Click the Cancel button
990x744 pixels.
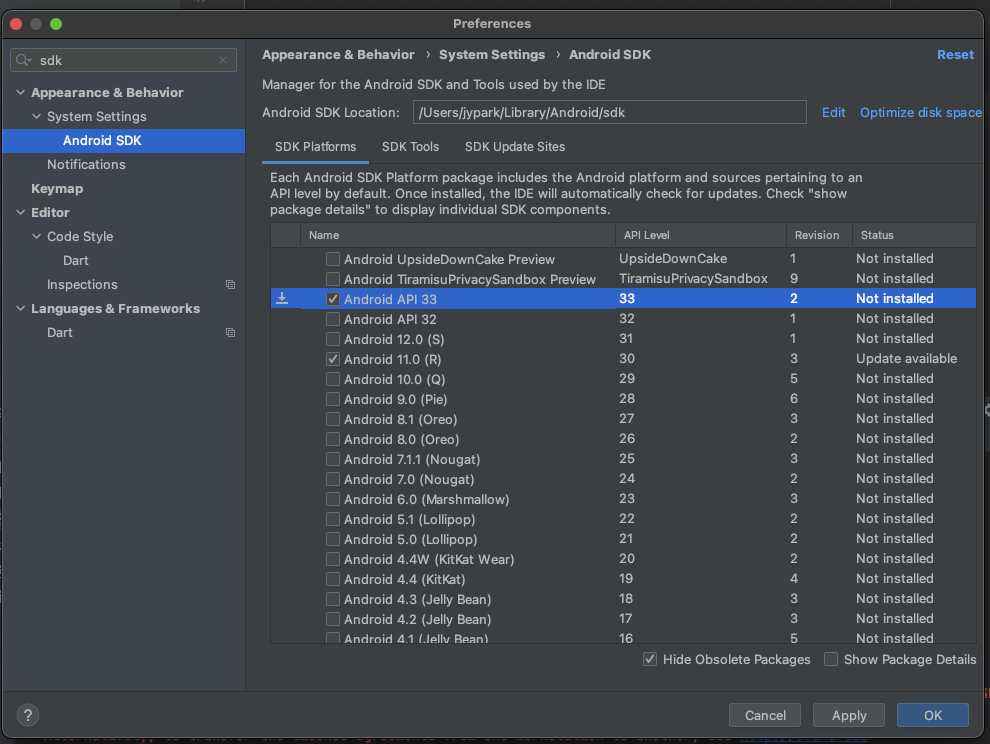[765, 715]
